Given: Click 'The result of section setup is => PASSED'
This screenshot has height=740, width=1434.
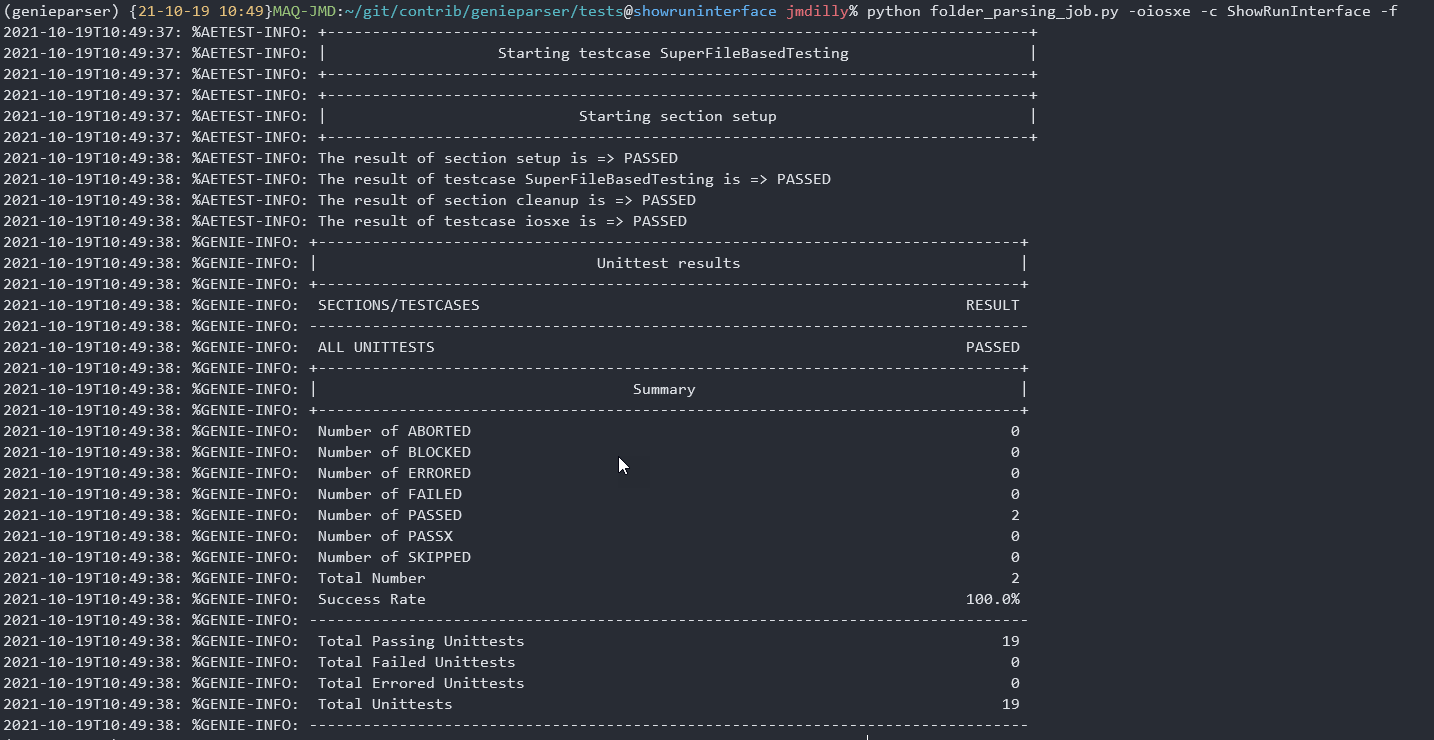Looking at the screenshot, I should 497,158.
